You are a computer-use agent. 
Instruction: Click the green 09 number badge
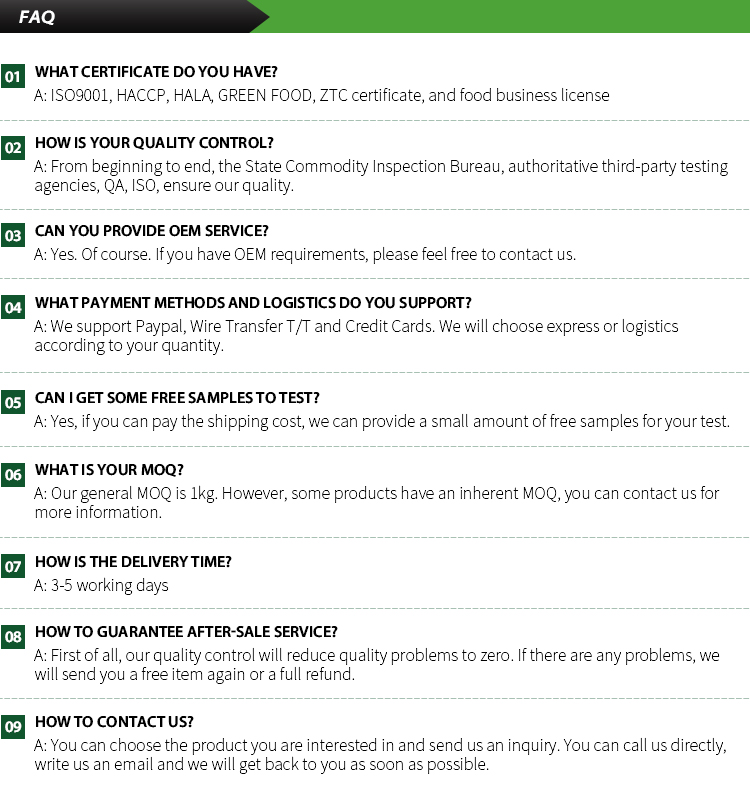coord(13,726)
